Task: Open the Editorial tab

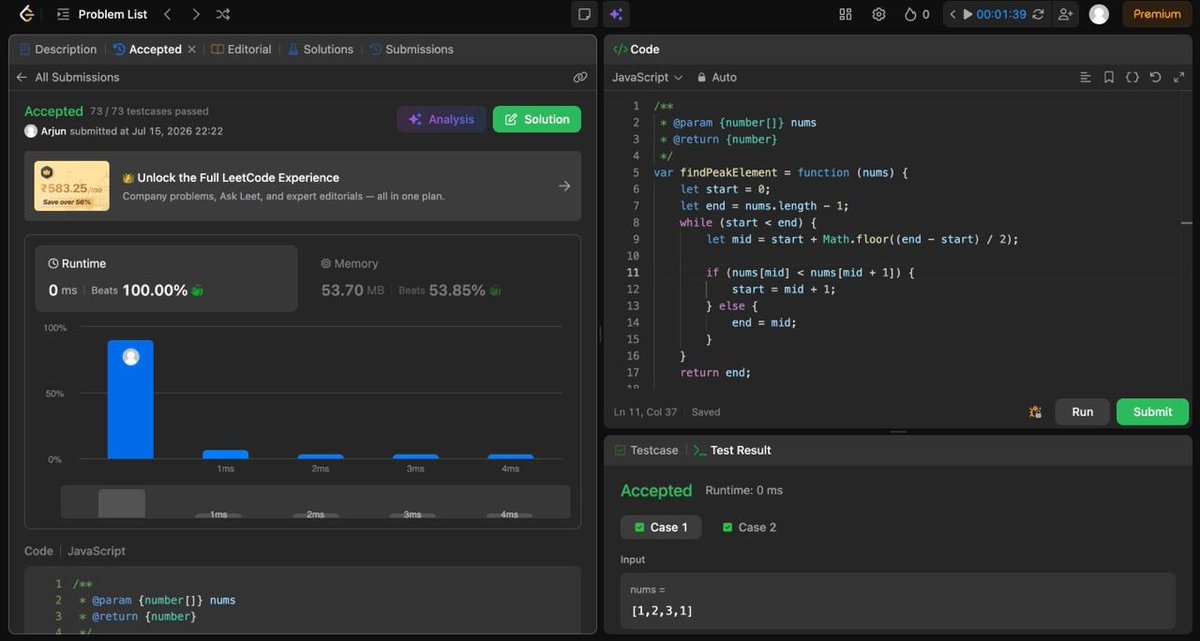Action: pos(241,49)
